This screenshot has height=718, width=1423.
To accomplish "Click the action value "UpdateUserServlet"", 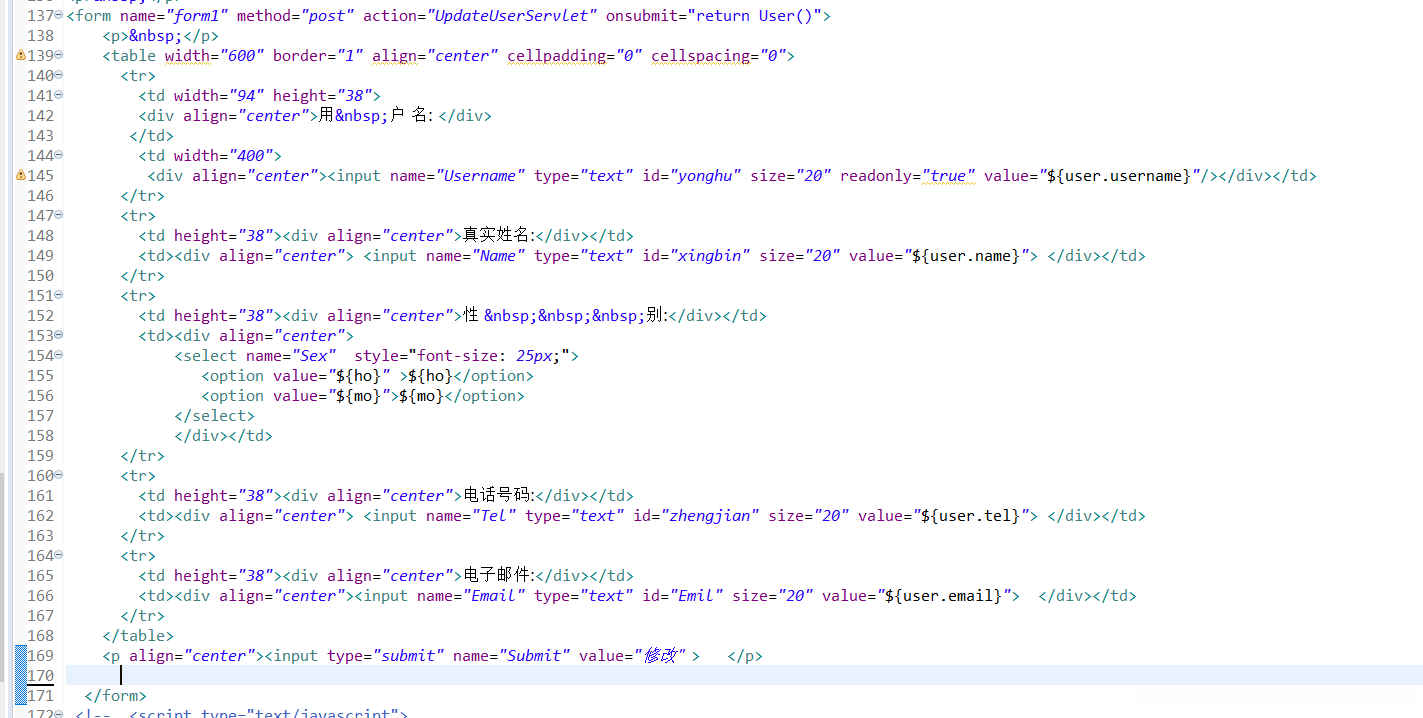I will [511, 16].
